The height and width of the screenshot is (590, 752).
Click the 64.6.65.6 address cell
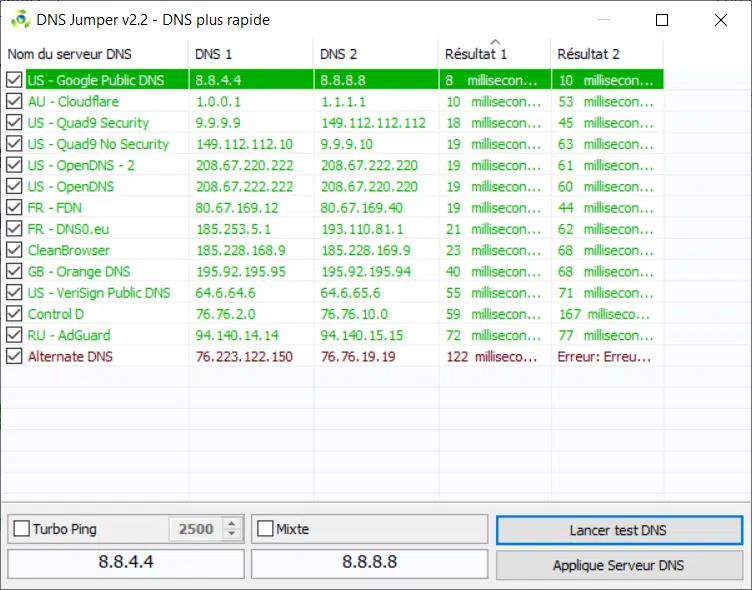point(350,292)
